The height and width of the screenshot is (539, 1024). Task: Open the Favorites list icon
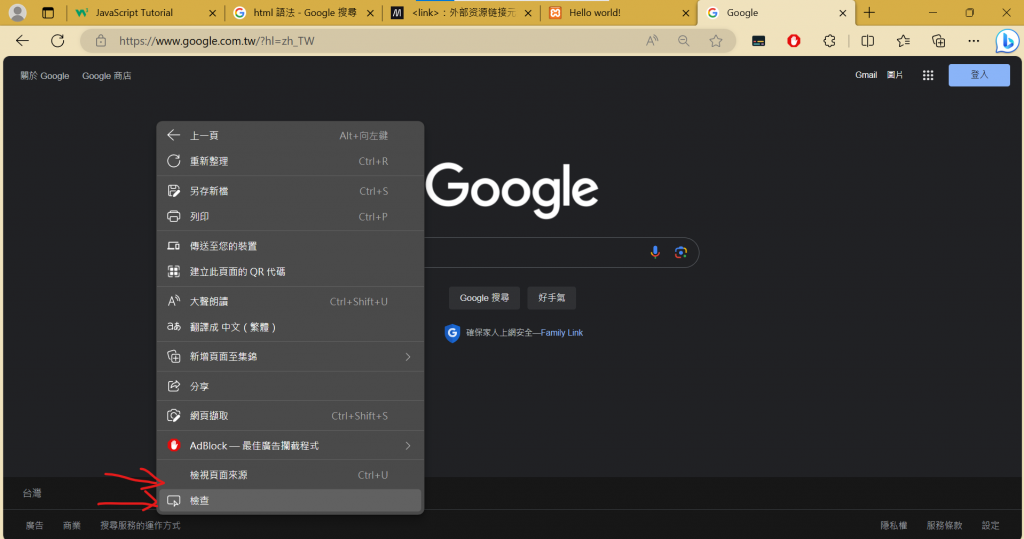click(x=903, y=41)
